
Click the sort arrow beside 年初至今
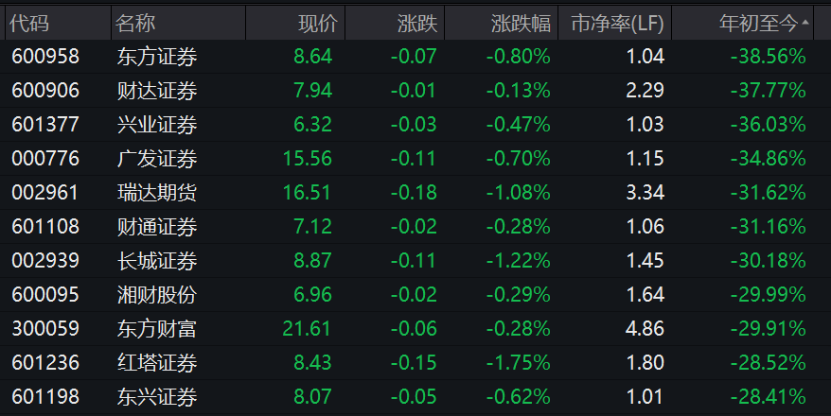click(806, 21)
